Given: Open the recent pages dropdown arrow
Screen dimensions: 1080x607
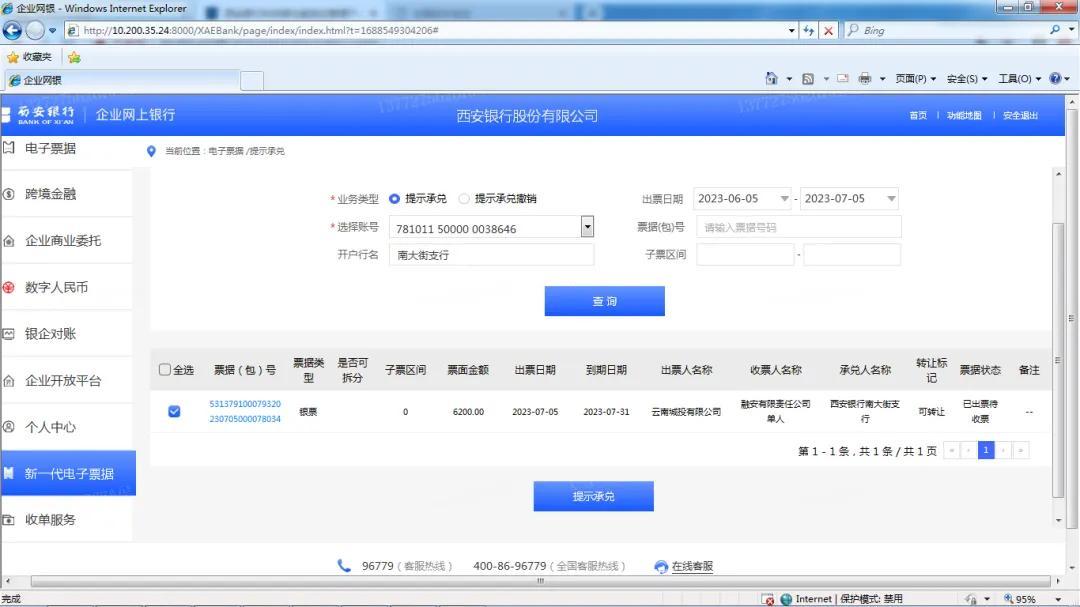Looking at the screenshot, I should coord(52,30).
